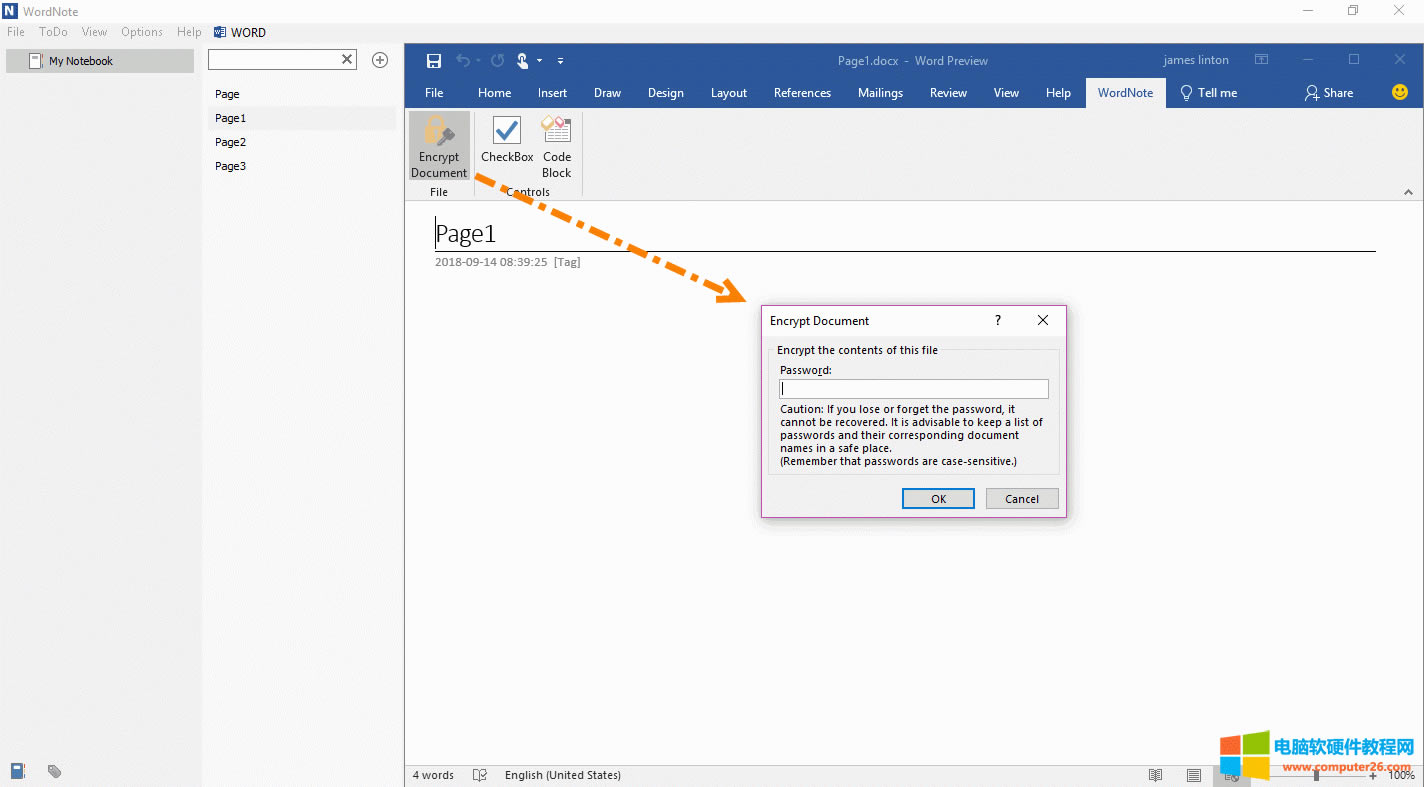This screenshot has width=1424, height=787.
Task: Insert a CheckBox control from the ribbon
Action: pyautogui.click(x=507, y=139)
